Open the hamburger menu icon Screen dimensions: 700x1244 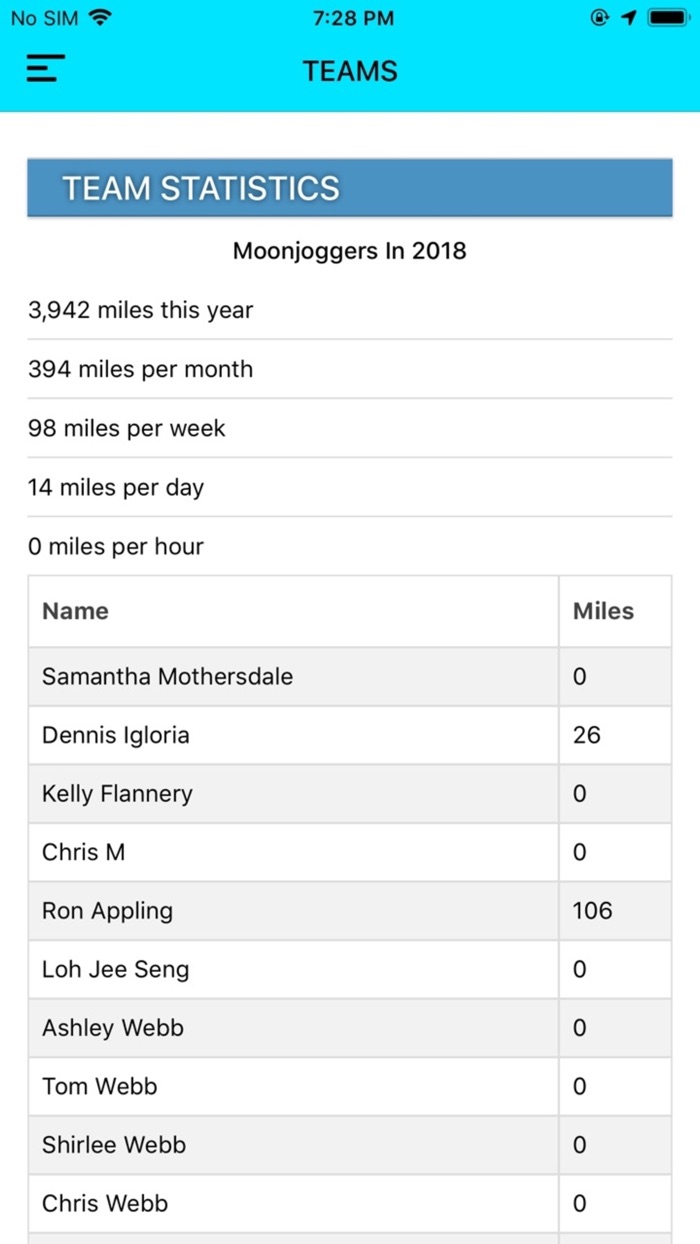(x=45, y=68)
